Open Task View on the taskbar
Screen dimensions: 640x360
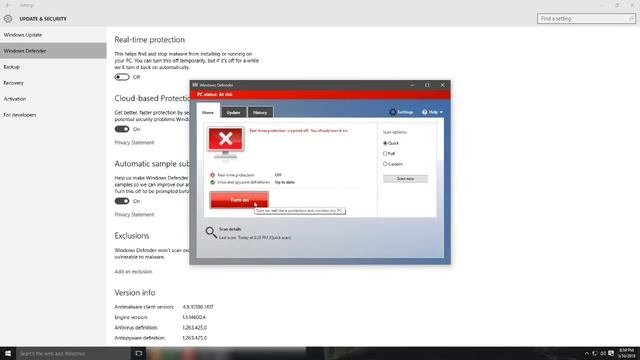[139, 353]
